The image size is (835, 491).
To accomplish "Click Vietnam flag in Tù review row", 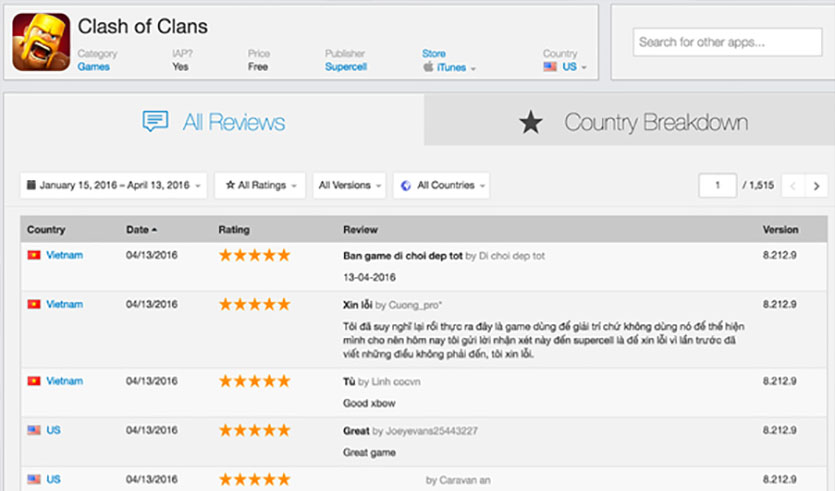I will point(34,381).
